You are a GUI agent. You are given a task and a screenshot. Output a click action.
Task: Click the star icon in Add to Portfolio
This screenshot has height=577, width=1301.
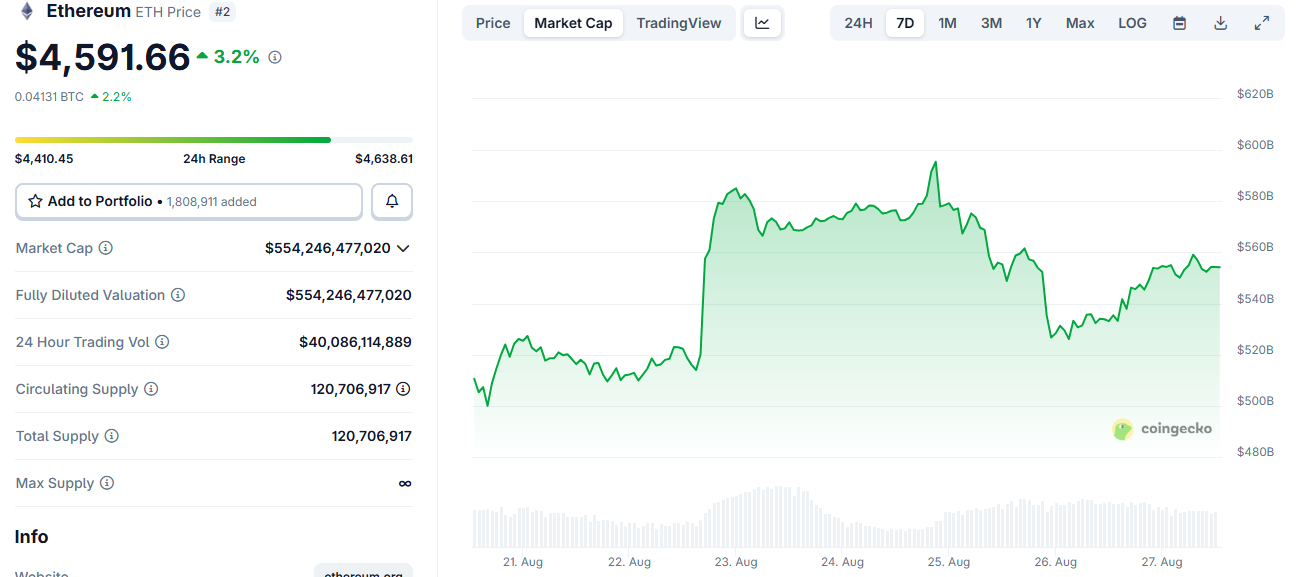(x=35, y=201)
